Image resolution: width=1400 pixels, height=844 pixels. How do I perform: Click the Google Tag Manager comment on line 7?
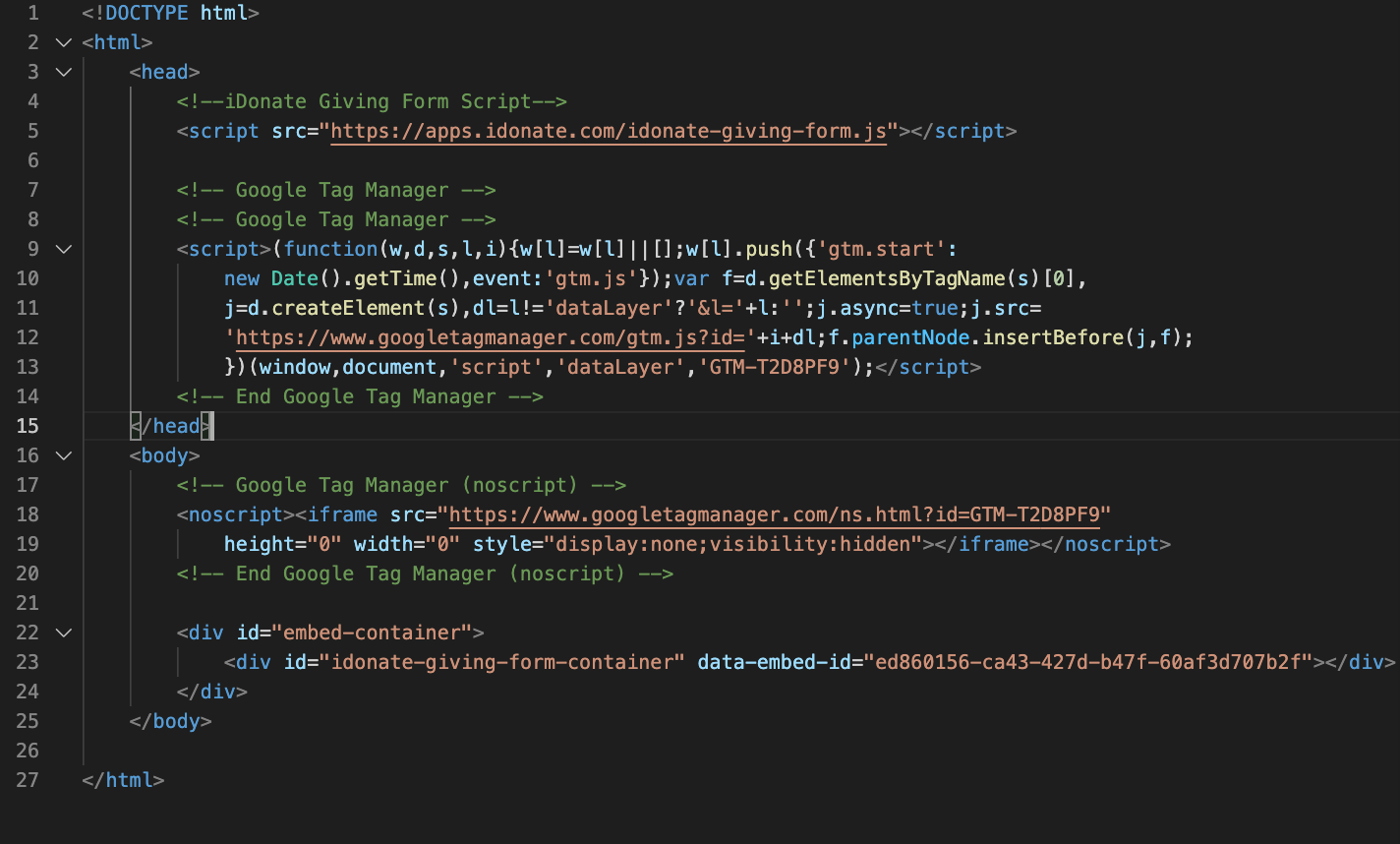(x=336, y=190)
